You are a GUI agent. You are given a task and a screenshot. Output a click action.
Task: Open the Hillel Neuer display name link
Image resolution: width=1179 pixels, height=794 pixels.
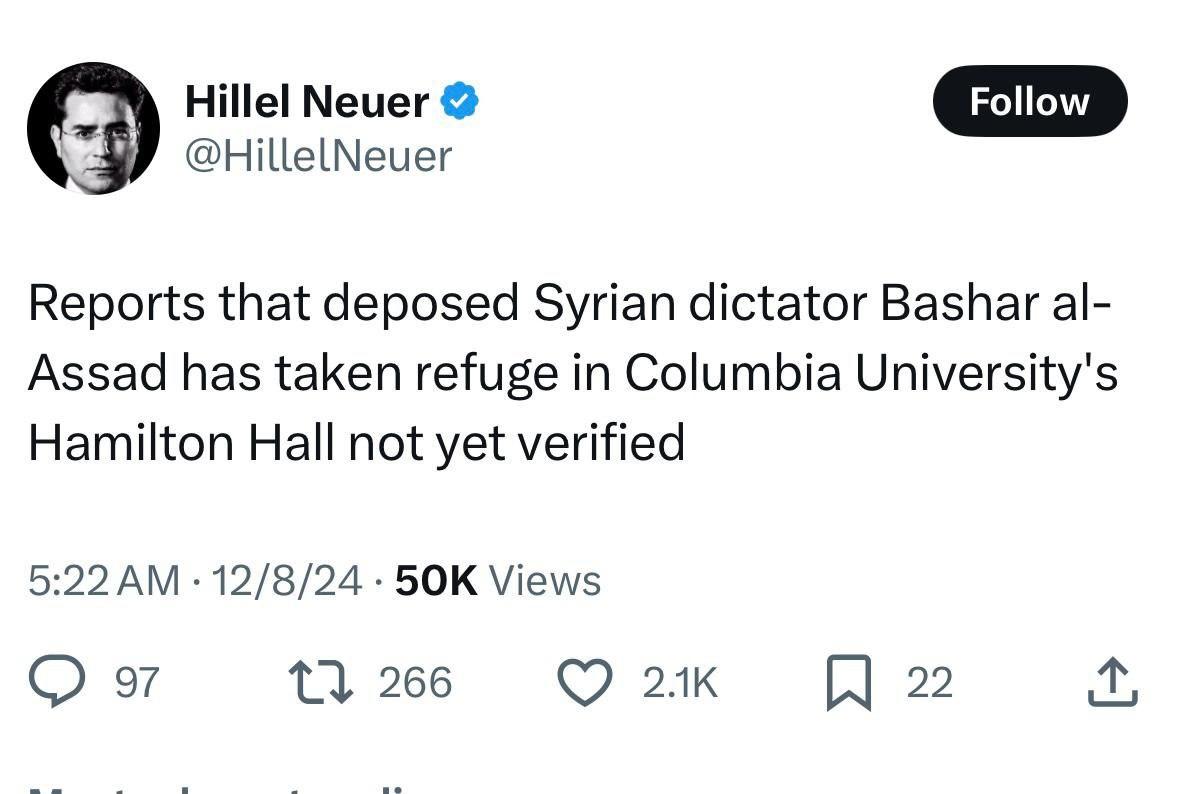tap(307, 101)
